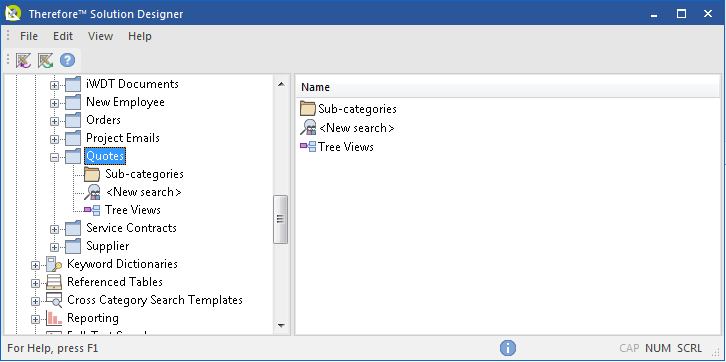Screen dimensions: 726x362
Task: Select Tree Views label in the left tree
Action: click(133, 210)
